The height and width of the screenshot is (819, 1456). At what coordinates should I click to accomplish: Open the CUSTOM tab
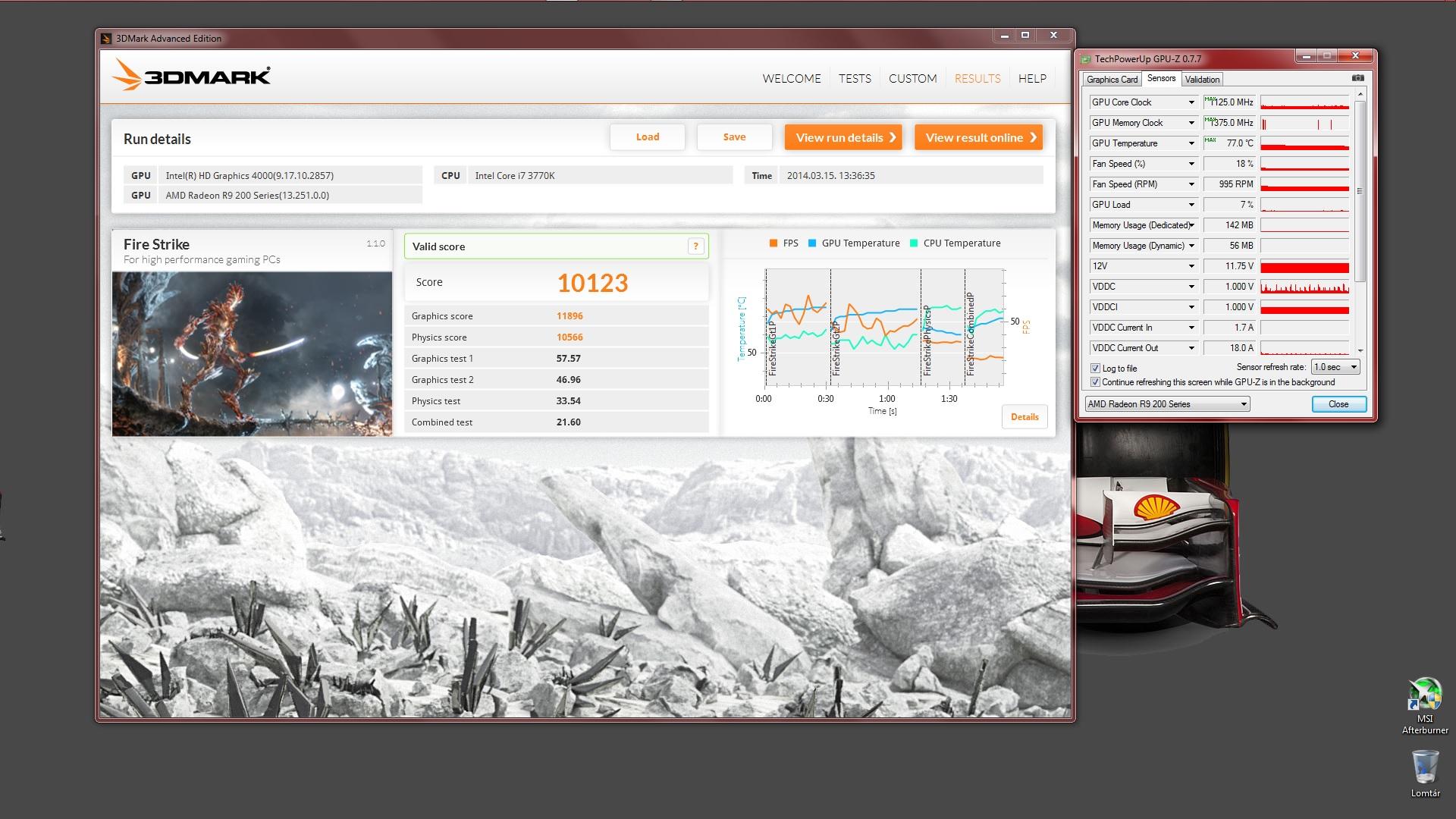coord(912,78)
